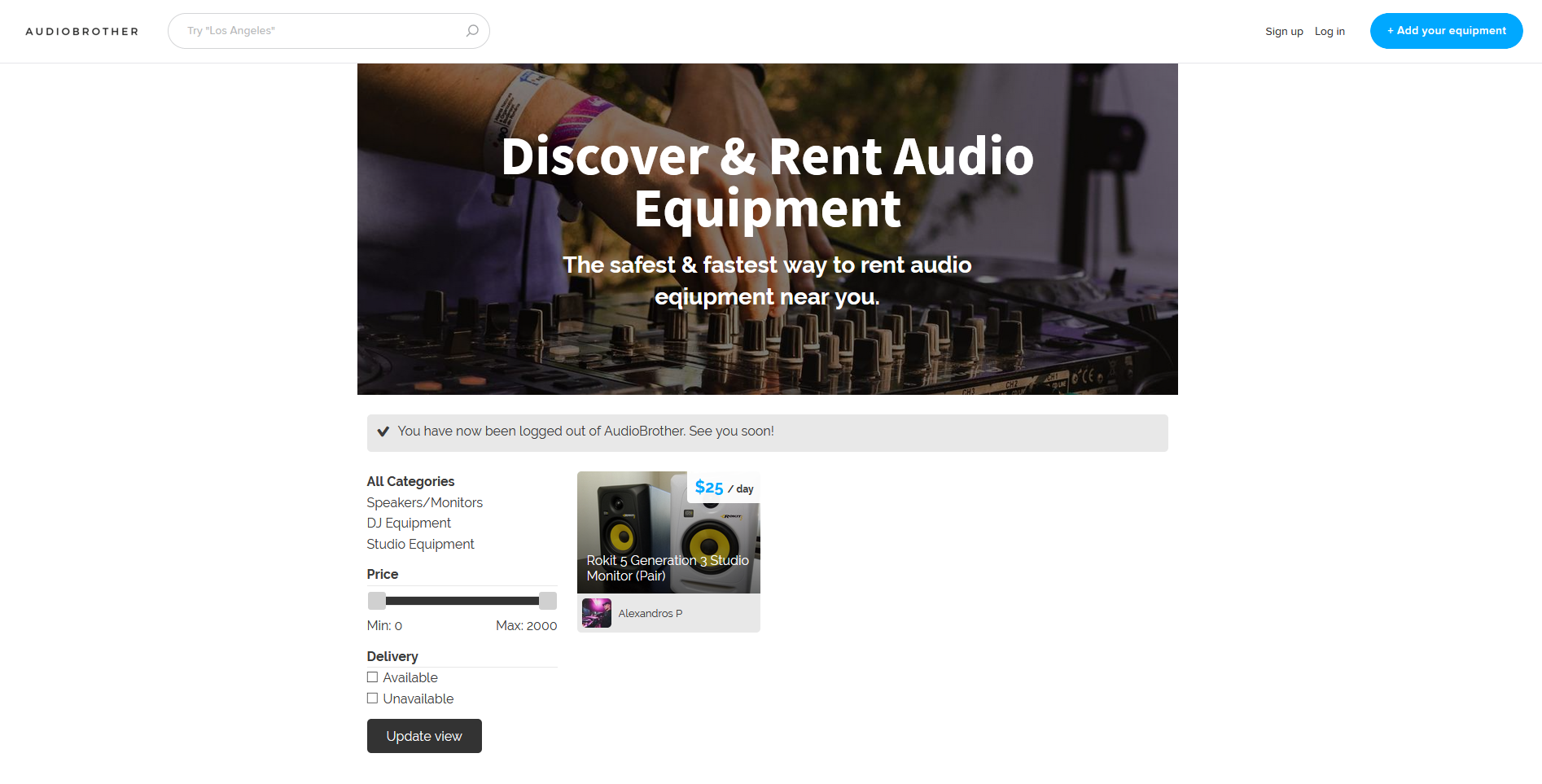Screen dimensions: 1542x784
Task: Click the maximum price slider handle
Action: pyautogui.click(x=547, y=601)
